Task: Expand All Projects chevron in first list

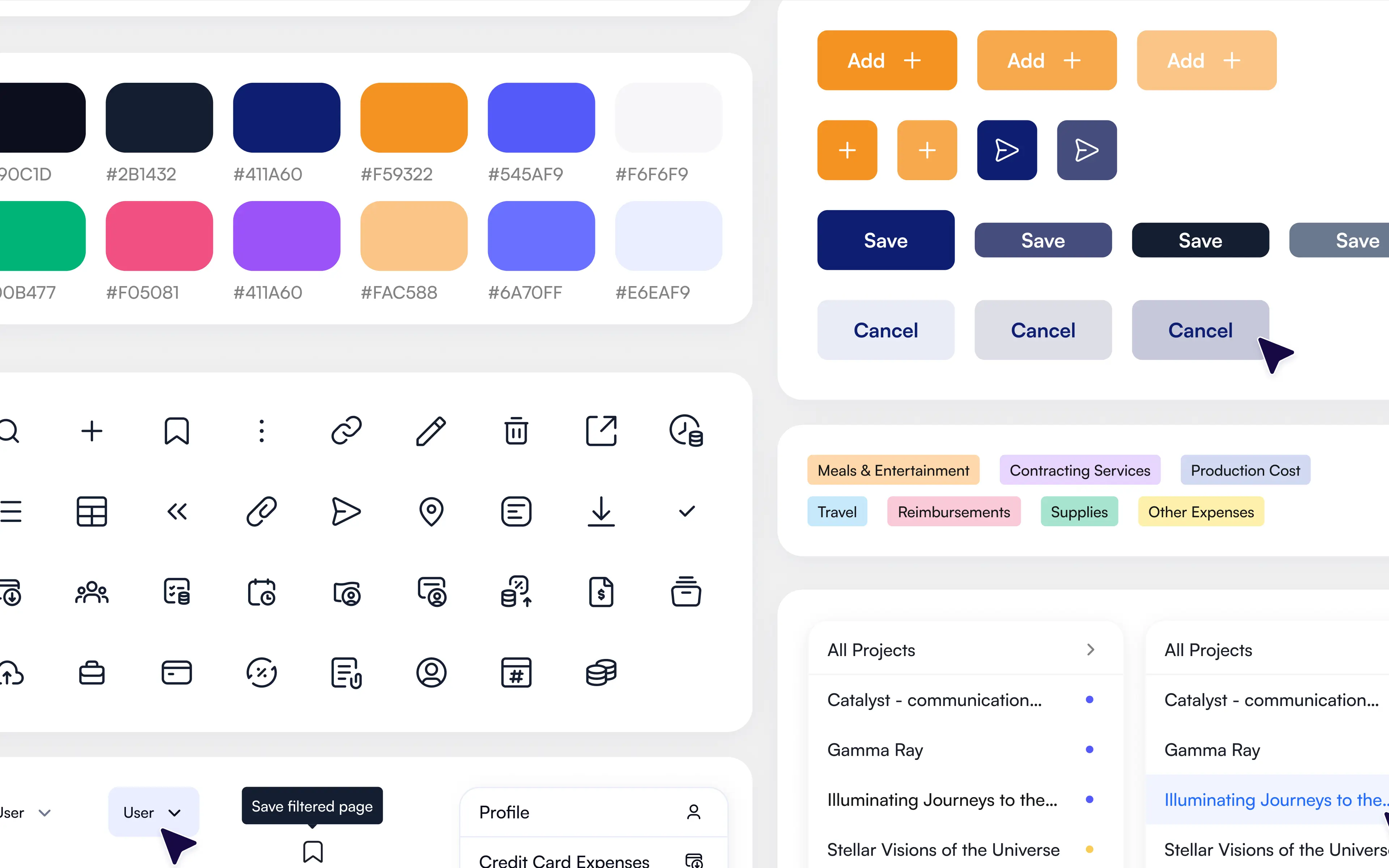Action: 1091,650
